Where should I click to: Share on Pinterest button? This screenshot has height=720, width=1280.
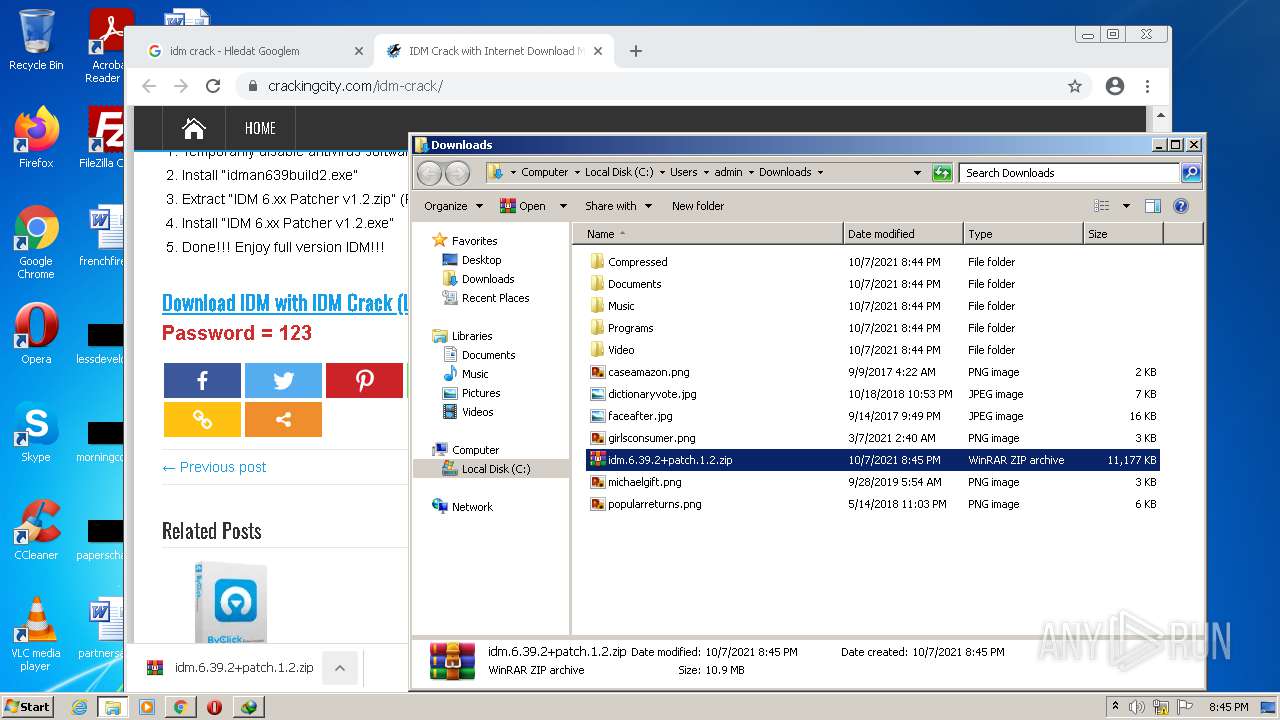pyautogui.click(x=364, y=381)
